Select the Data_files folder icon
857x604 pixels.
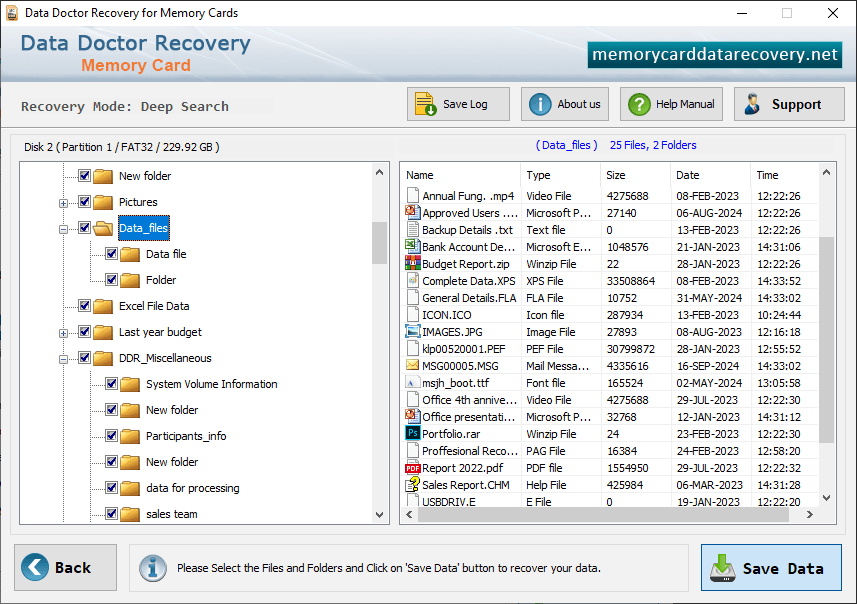click(103, 228)
